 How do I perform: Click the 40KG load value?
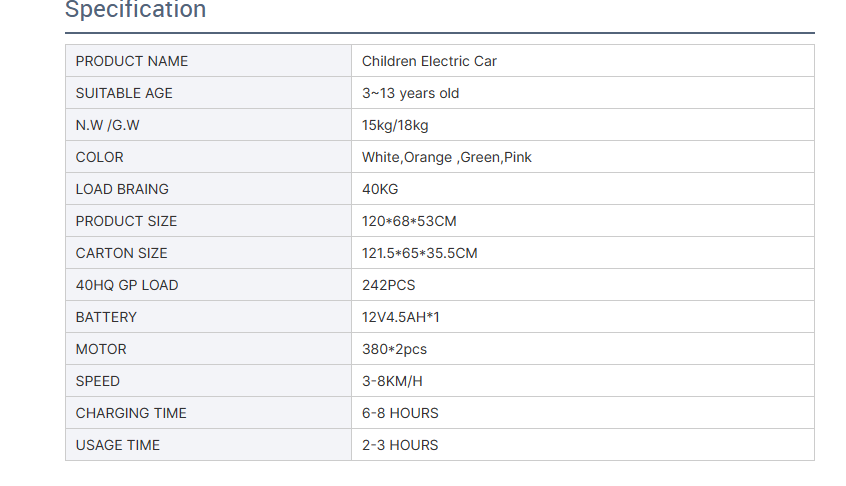[380, 189]
